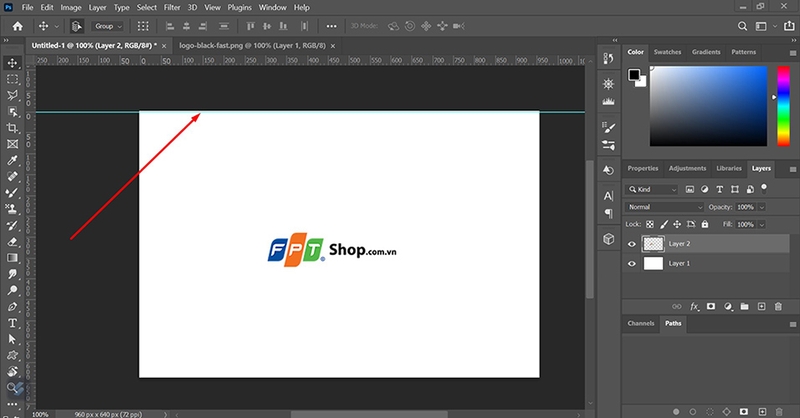Select the Path Selection tool

point(12,339)
